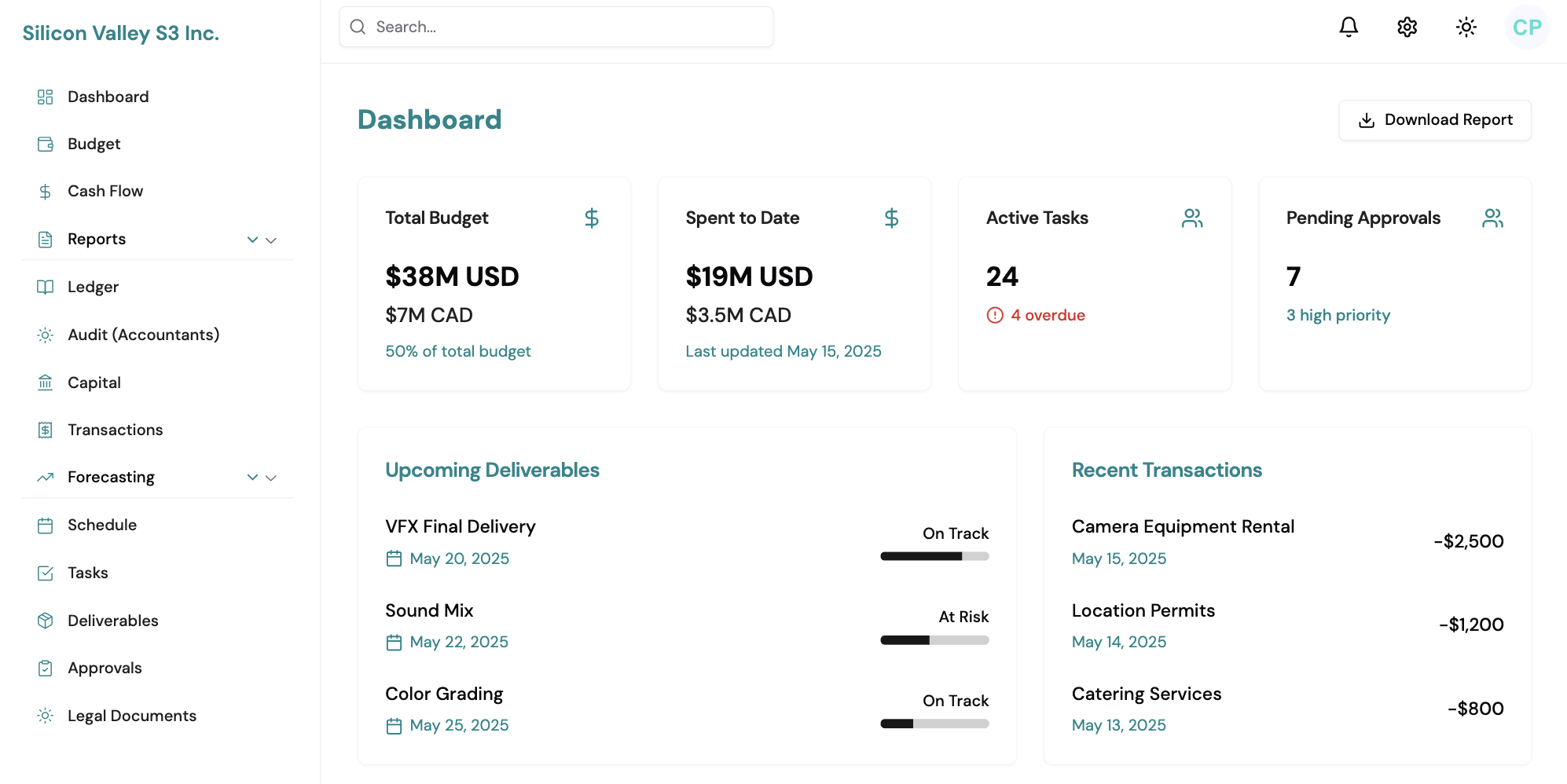This screenshot has width=1567, height=784.
Task: Collapse the second Reports chevron arrow
Action: coord(271,240)
